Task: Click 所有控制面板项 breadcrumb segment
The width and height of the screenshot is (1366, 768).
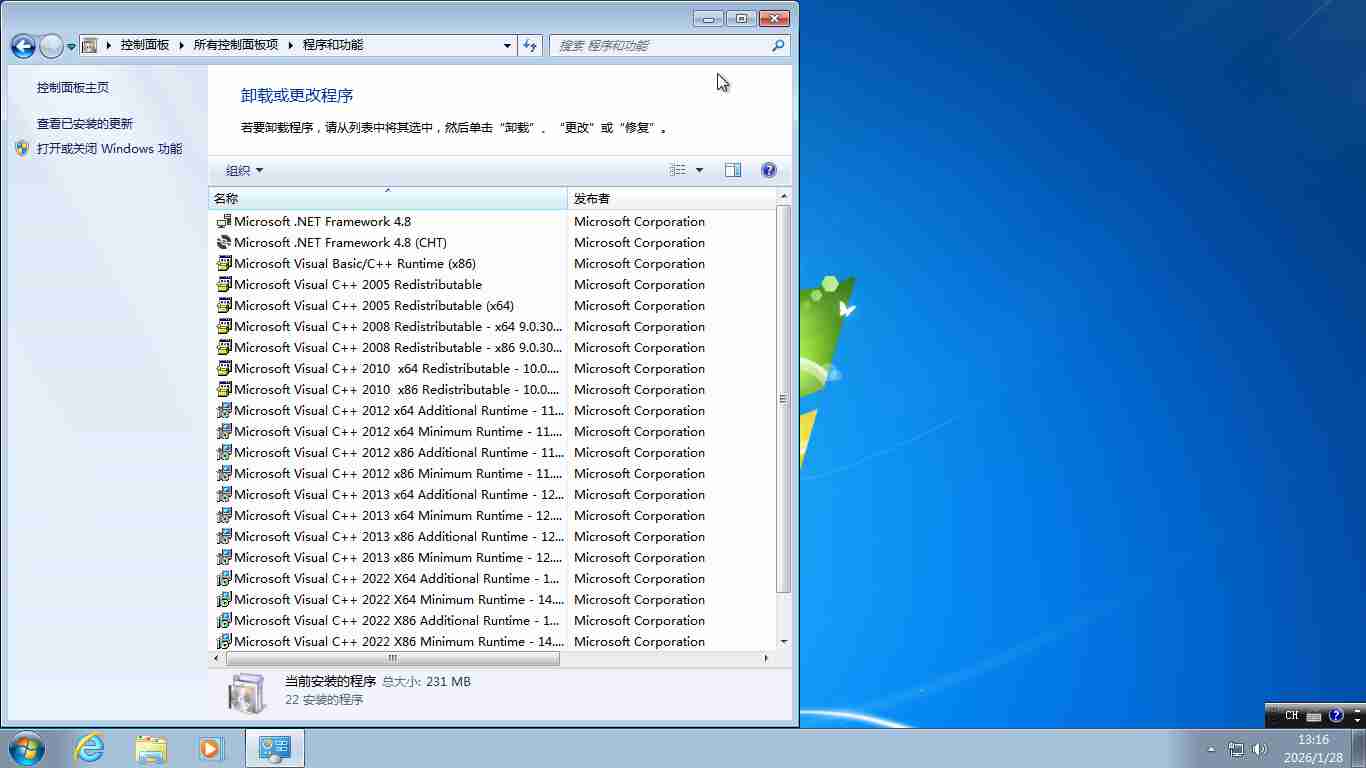Action: [236, 45]
